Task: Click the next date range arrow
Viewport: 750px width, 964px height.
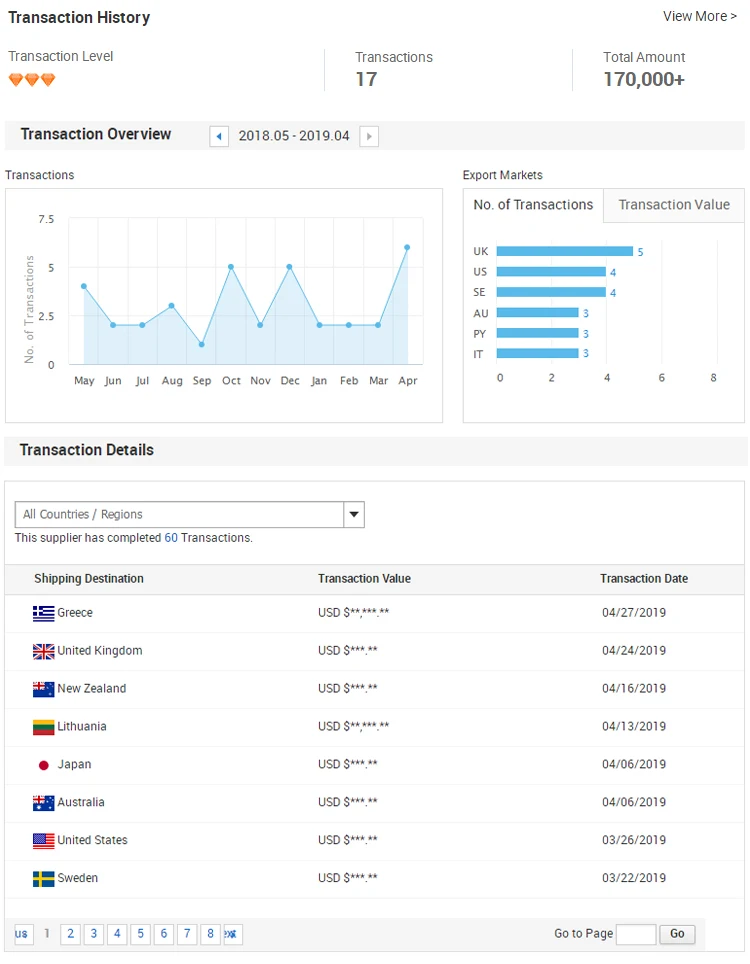Action: (x=369, y=136)
